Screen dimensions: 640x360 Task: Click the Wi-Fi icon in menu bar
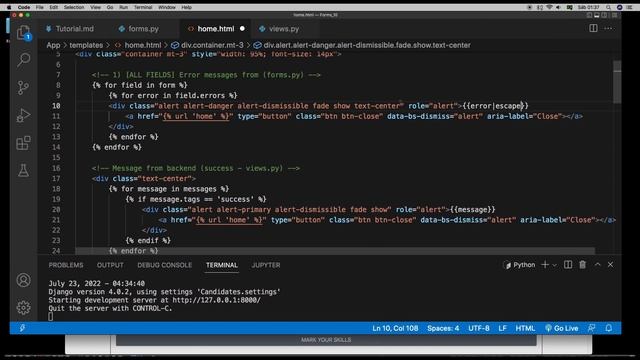[x=549, y=7]
